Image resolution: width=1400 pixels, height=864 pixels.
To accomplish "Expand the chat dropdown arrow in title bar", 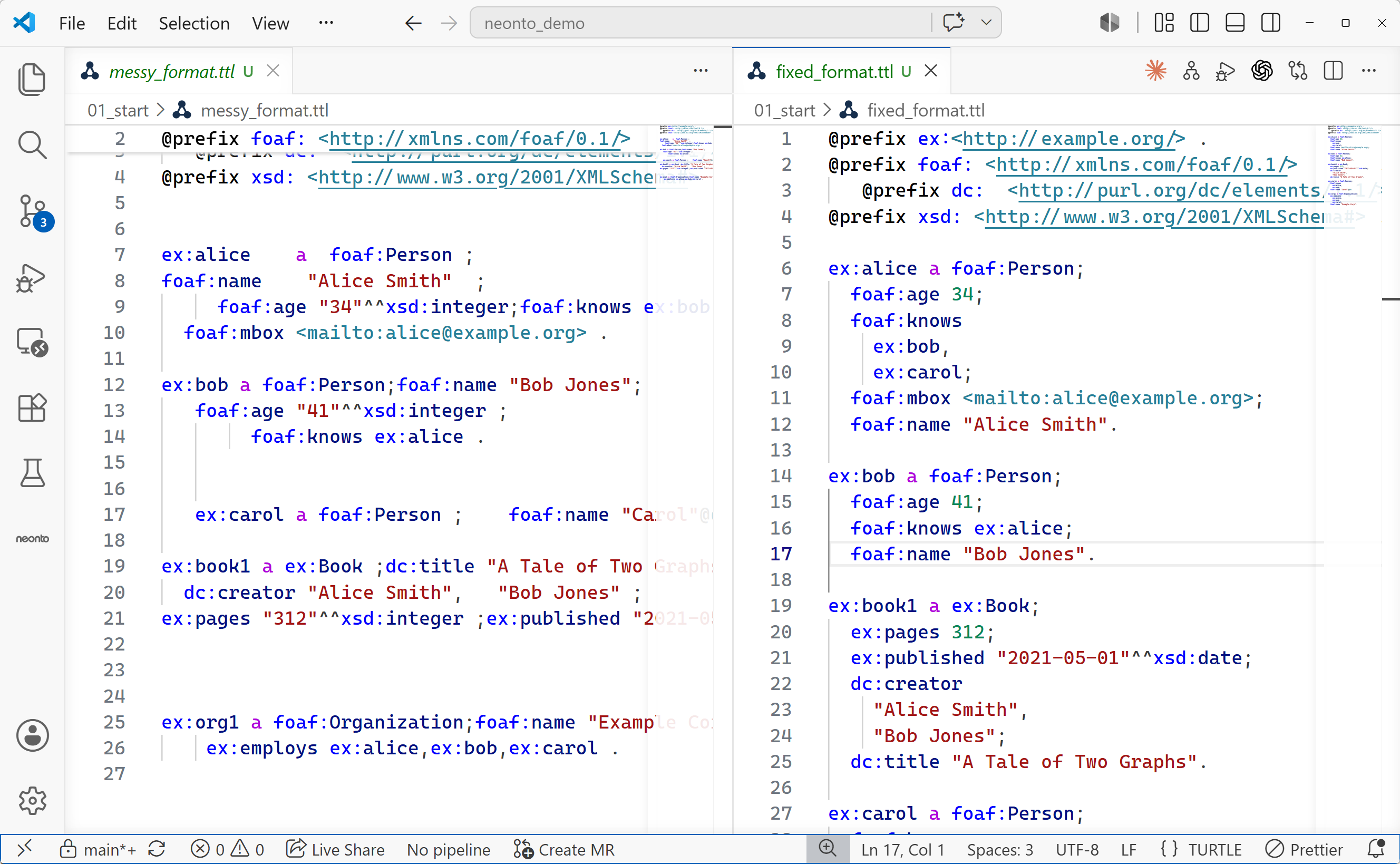I will click(986, 23).
